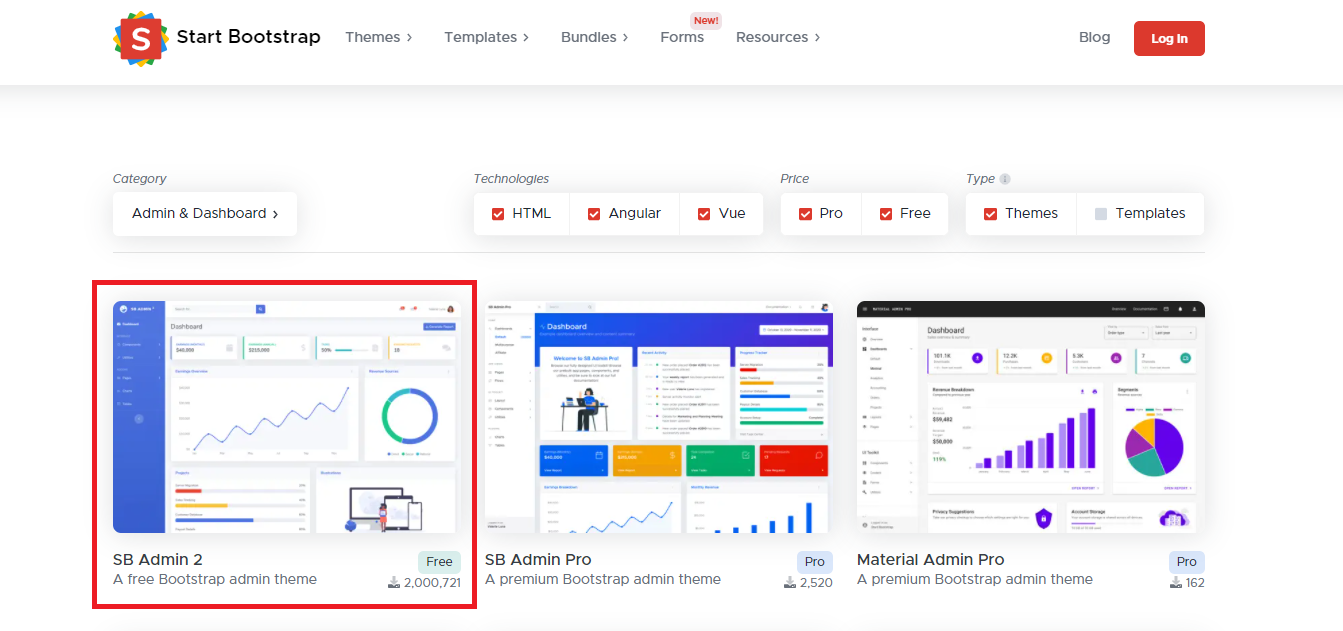The image size is (1343, 631).
Task: Toggle the Pro price checkbox
Action: pyautogui.click(x=806, y=214)
